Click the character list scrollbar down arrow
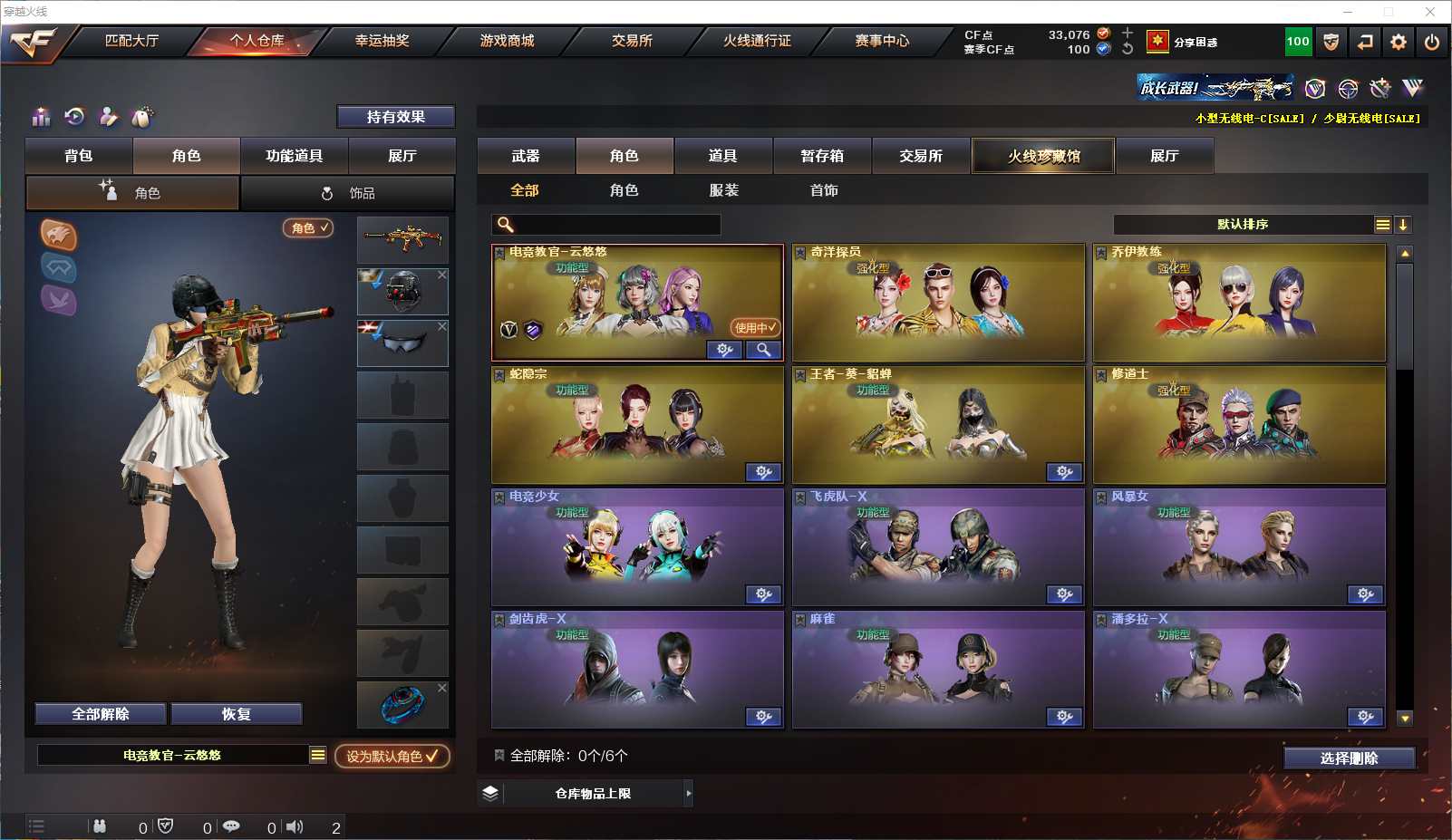 point(1405,719)
